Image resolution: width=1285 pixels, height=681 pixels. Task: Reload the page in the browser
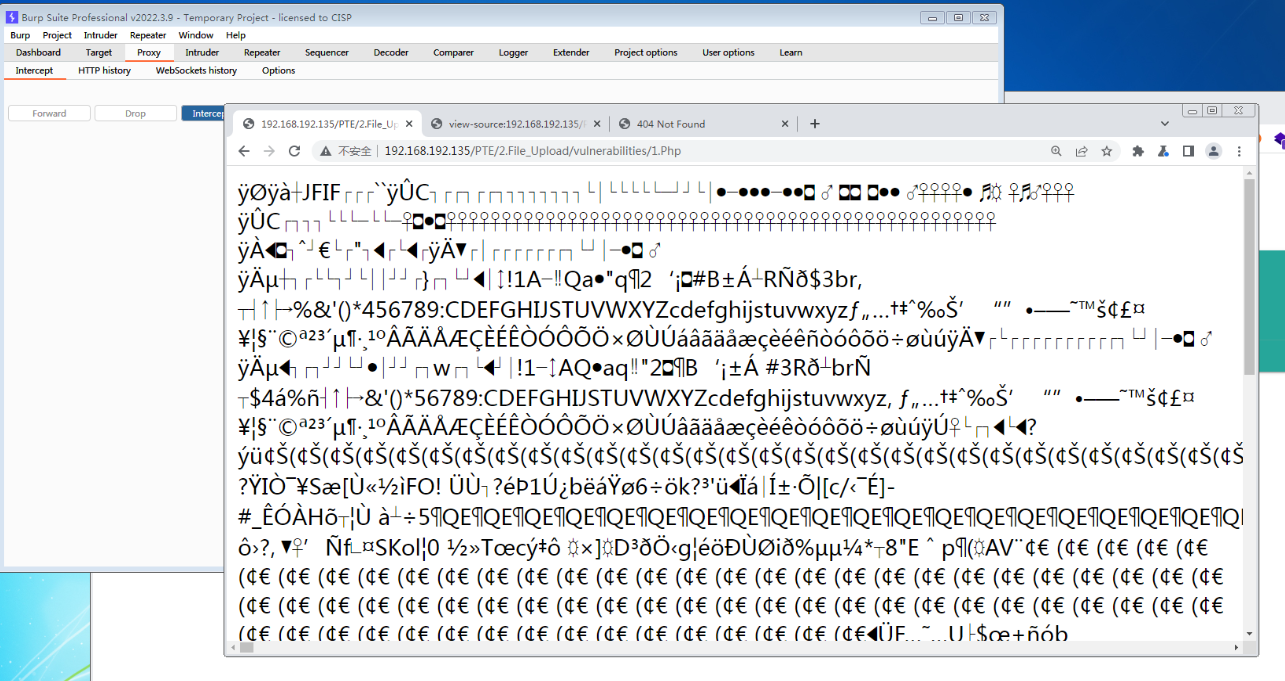click(294, 151)
